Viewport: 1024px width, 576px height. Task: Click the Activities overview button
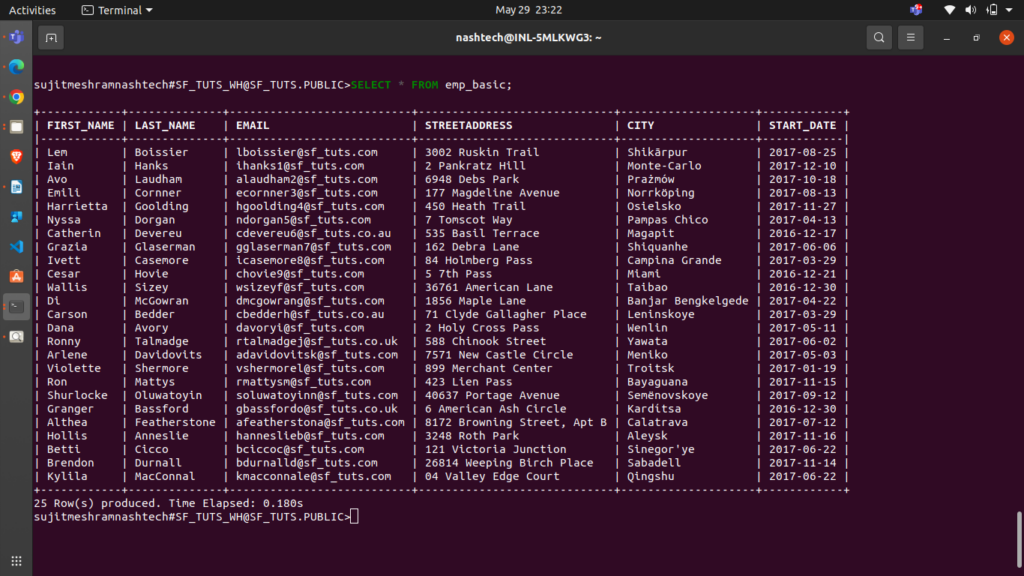pyautogui.click(x=32, y=10)
